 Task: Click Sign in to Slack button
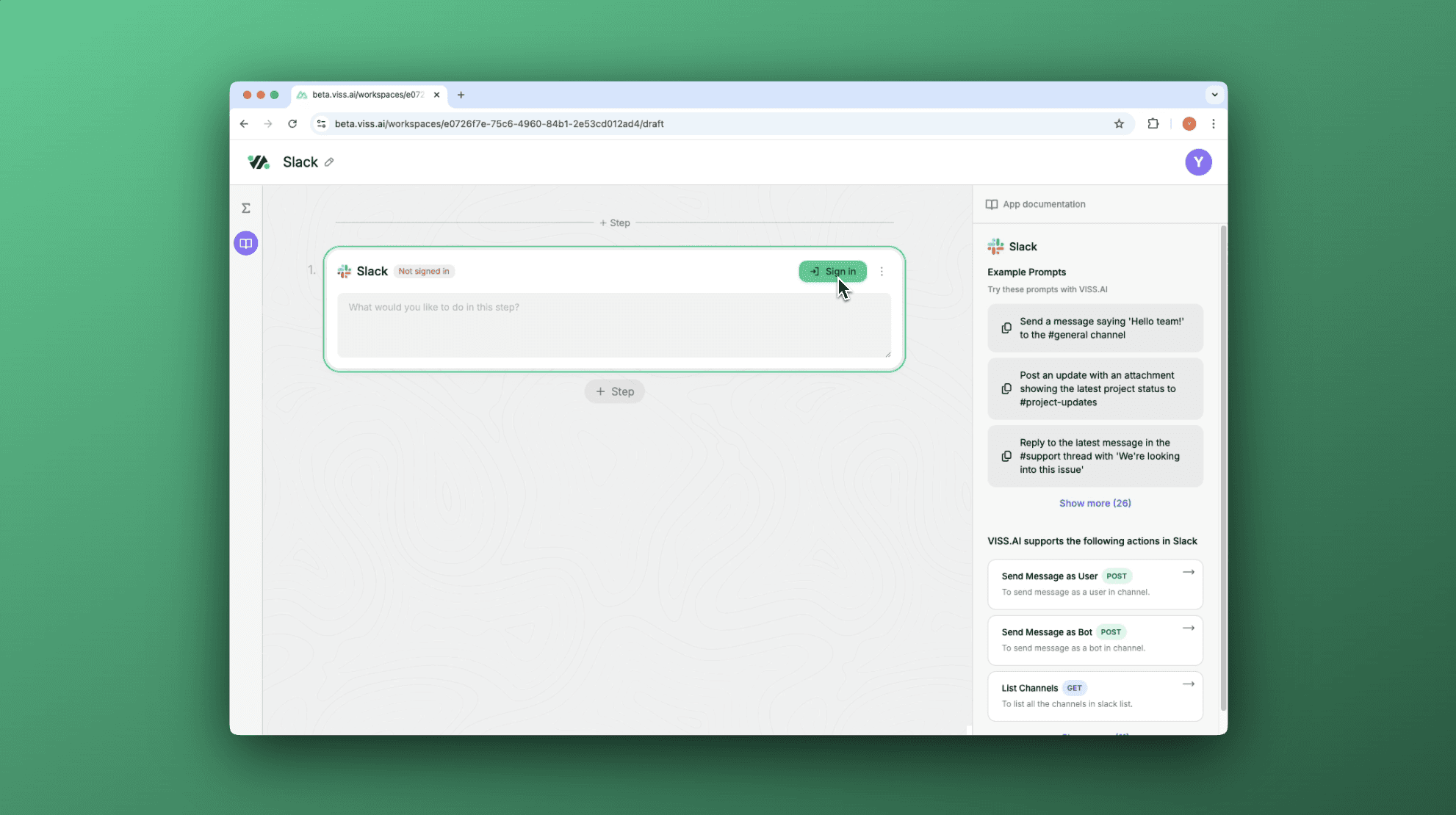pos(833,271)
